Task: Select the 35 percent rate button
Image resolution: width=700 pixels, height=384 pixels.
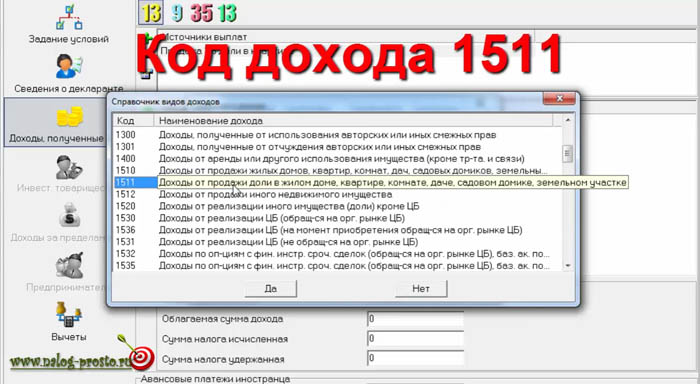Action: point(201,13)
